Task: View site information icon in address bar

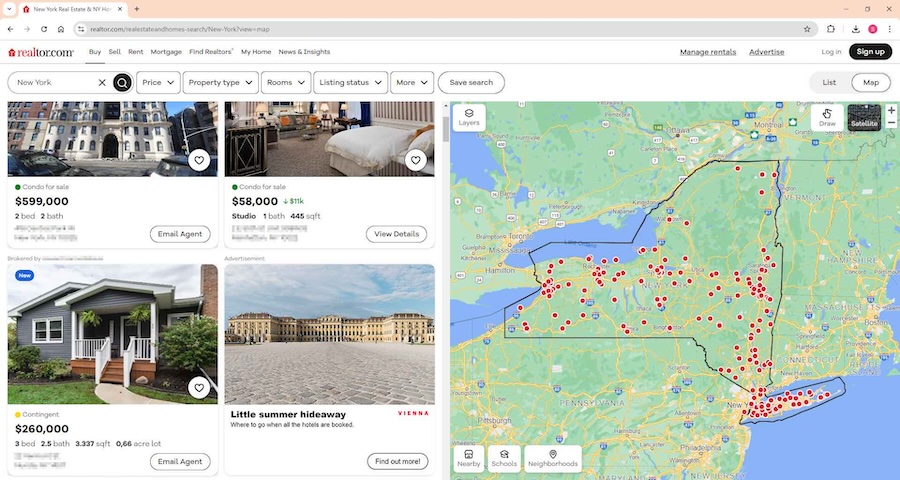Action: click(81, 29)
